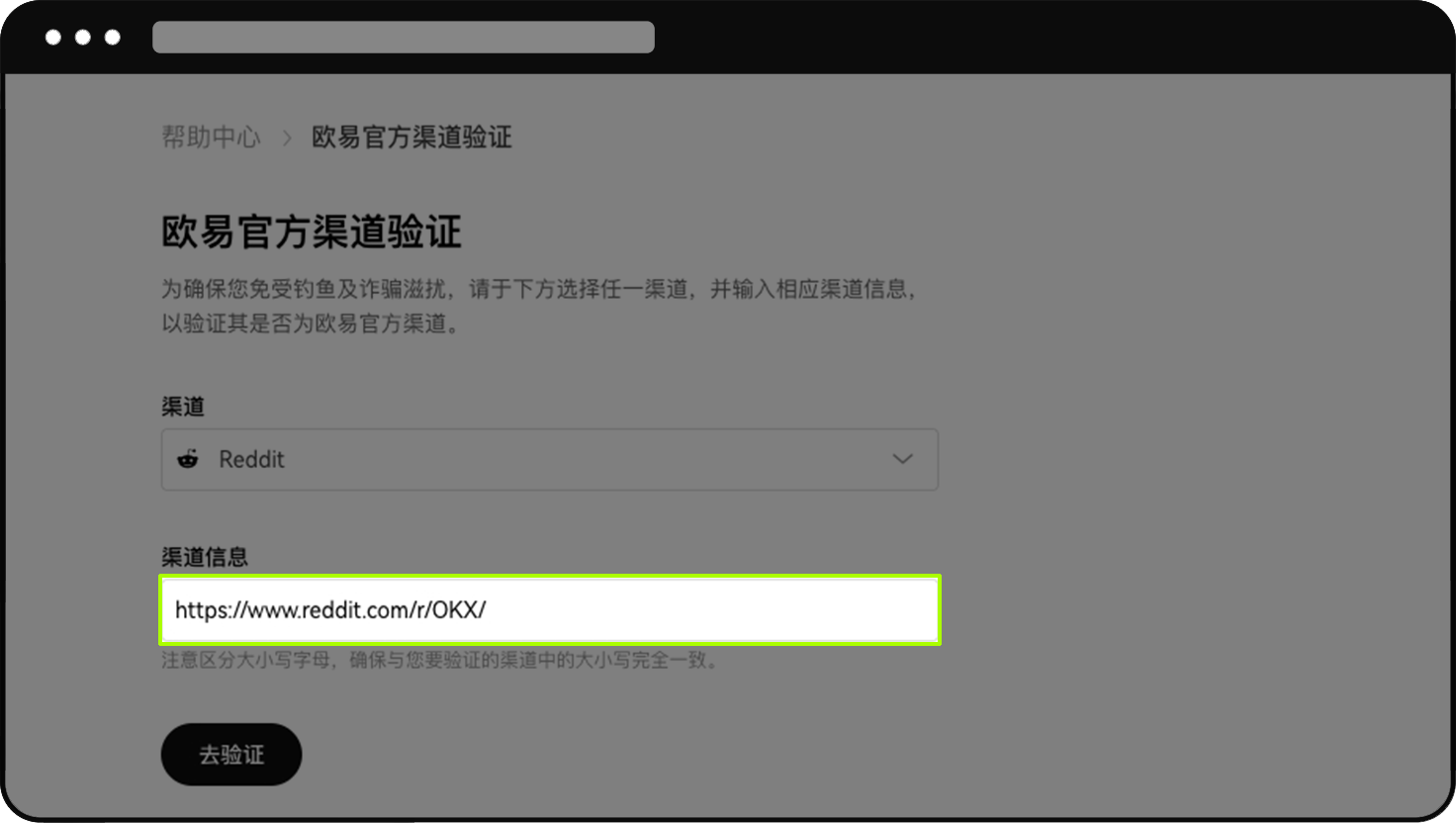This screenshot has width=1456, height=823.
Task: Expand the channel dropdown chevron arrow
Action: pos(902,459)
